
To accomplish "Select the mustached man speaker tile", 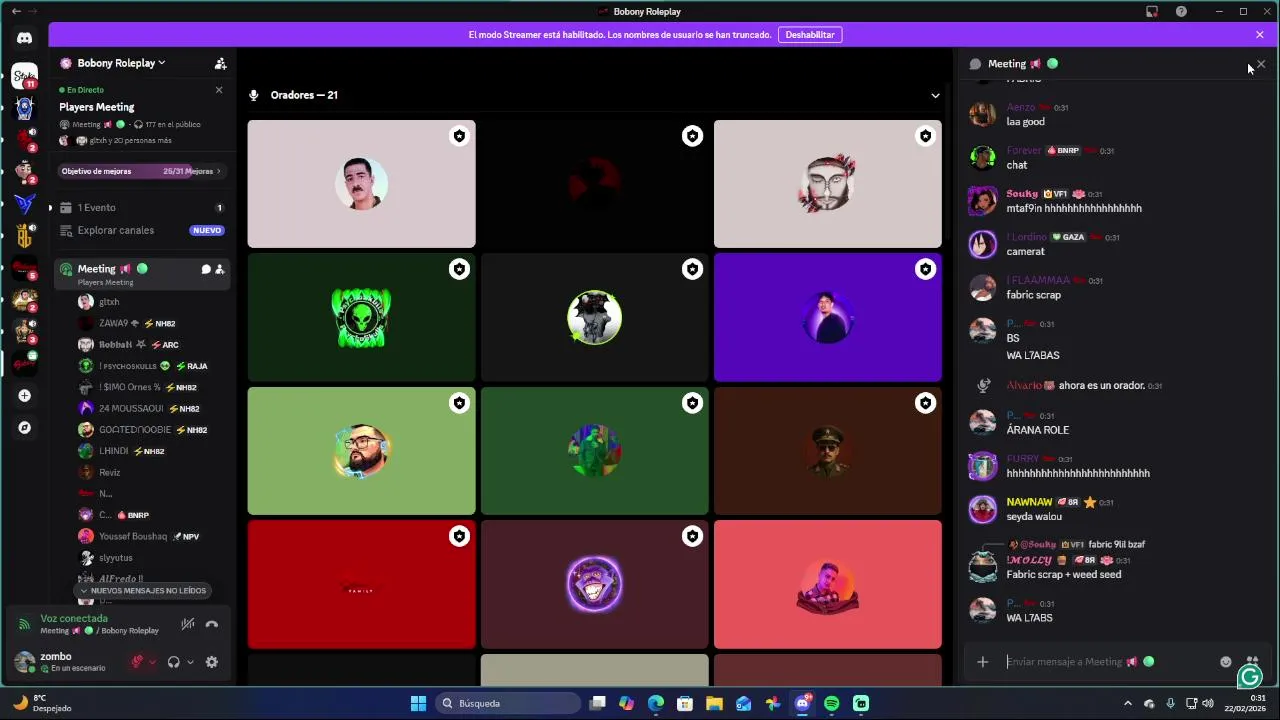I will point(361,184).
